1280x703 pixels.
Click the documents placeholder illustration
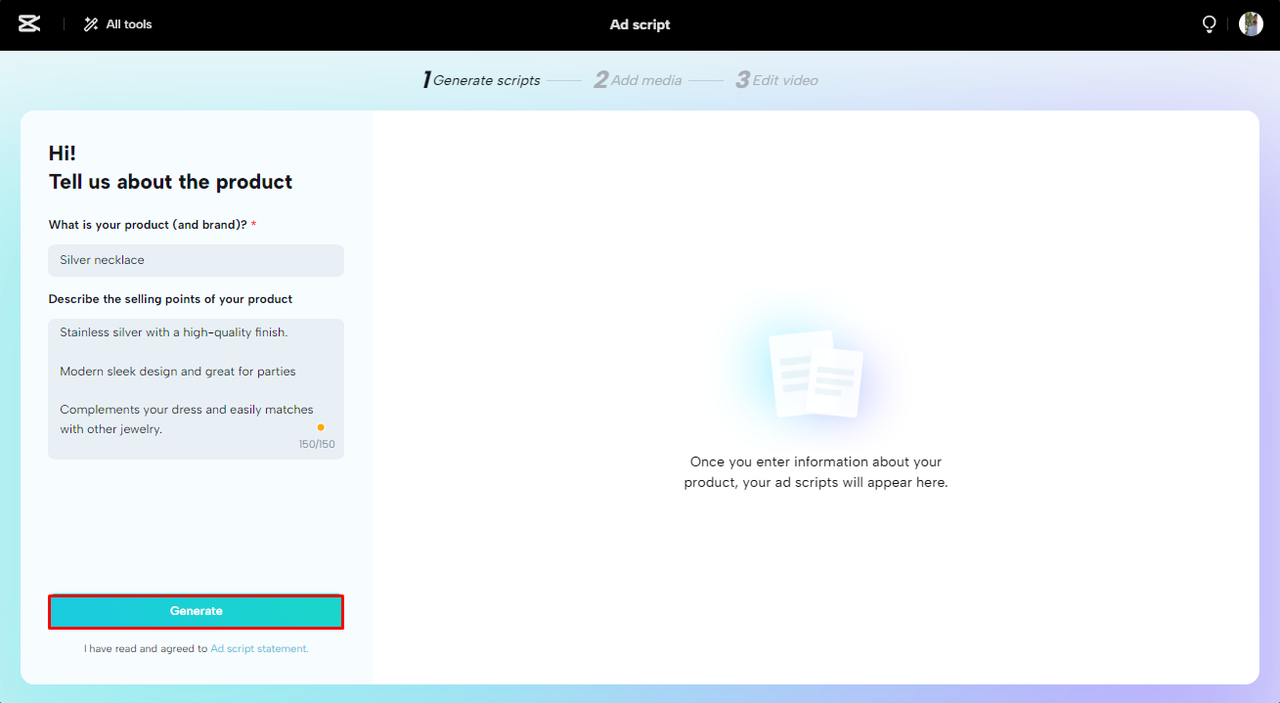point(816,374)
